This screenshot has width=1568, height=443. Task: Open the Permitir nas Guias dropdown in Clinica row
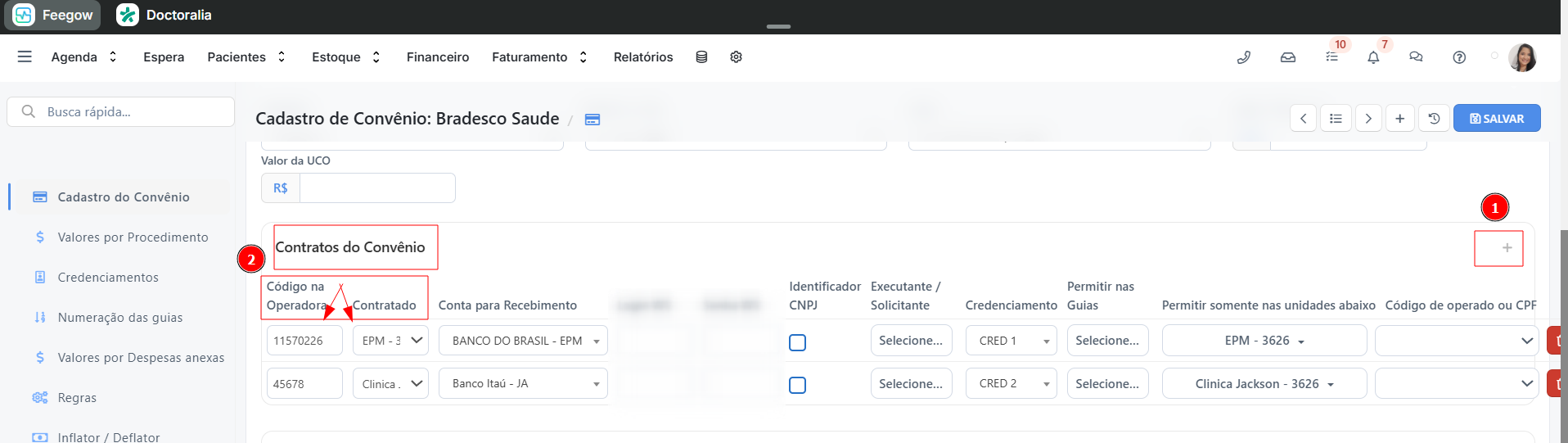pos(1107,383)
